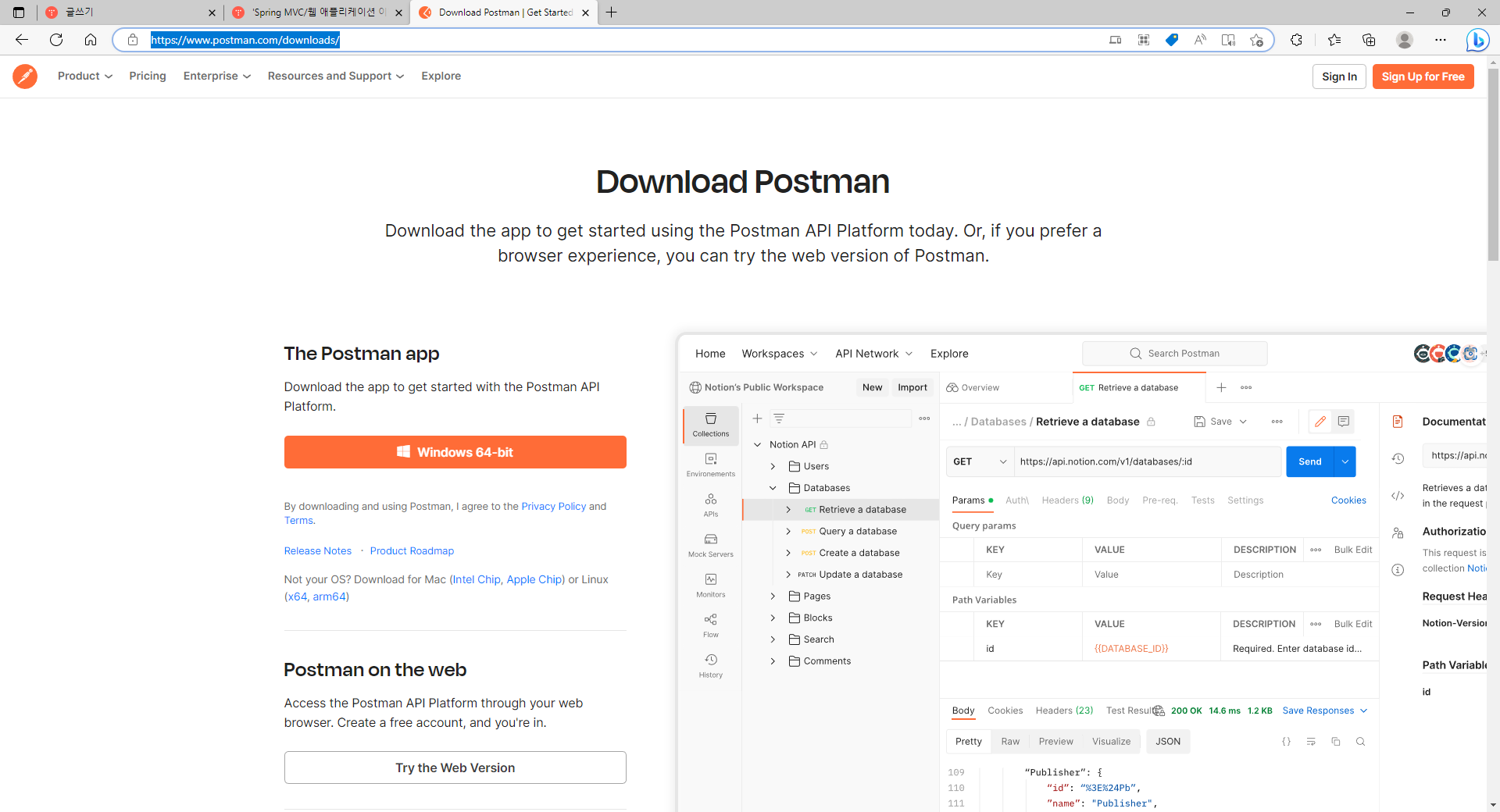1500x812 pixels.
Task: Click the Sign In button
Action: 1339,77
